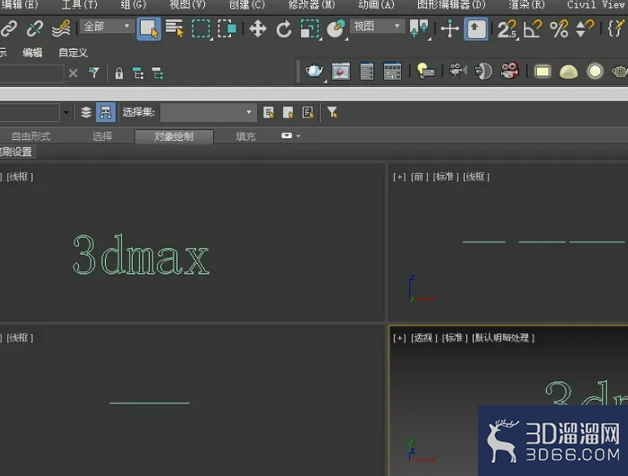Toggle Select and Manipulate mode
The height and width of the screenshot is (476, 628).
pos(450,29)
